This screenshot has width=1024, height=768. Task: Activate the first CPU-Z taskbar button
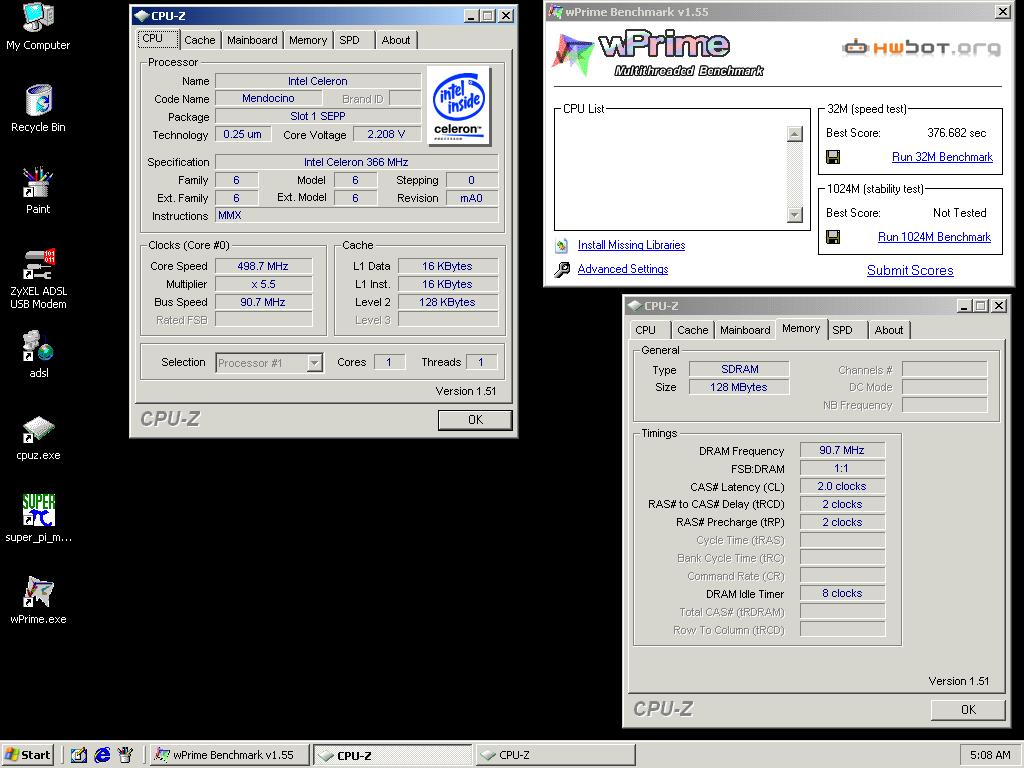[392, 755]
